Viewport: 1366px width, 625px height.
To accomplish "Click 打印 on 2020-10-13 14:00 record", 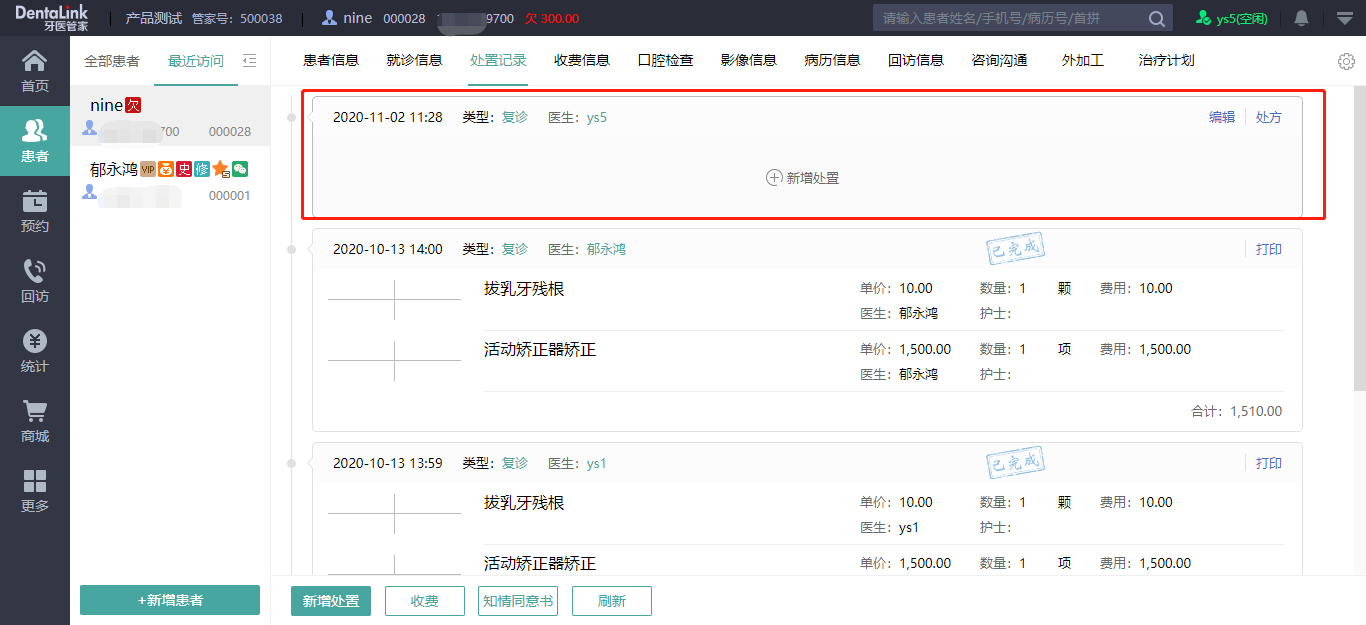I will click(1269, 249).
